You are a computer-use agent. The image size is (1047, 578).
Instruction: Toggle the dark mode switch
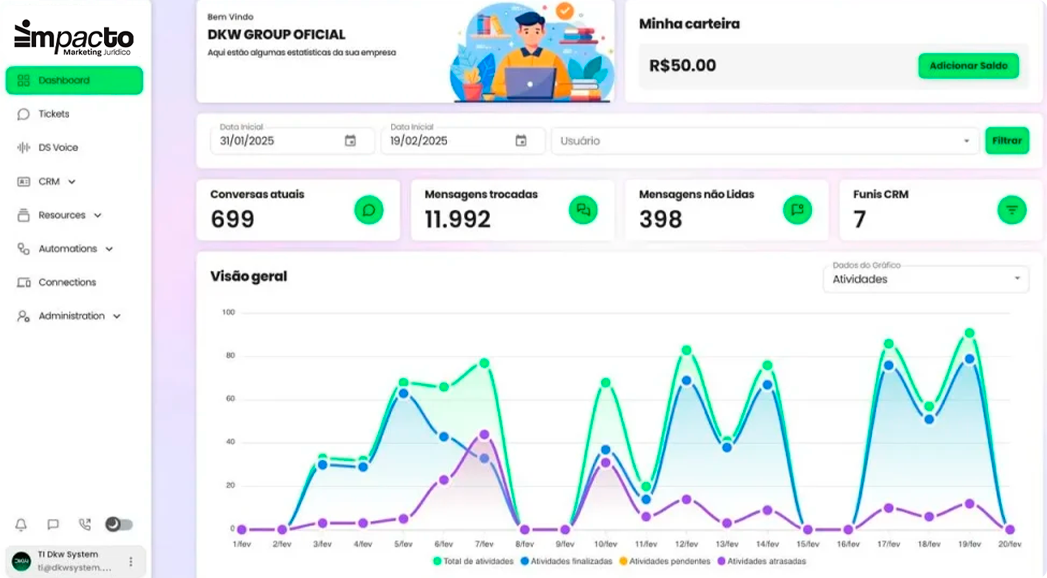[119, 524]
